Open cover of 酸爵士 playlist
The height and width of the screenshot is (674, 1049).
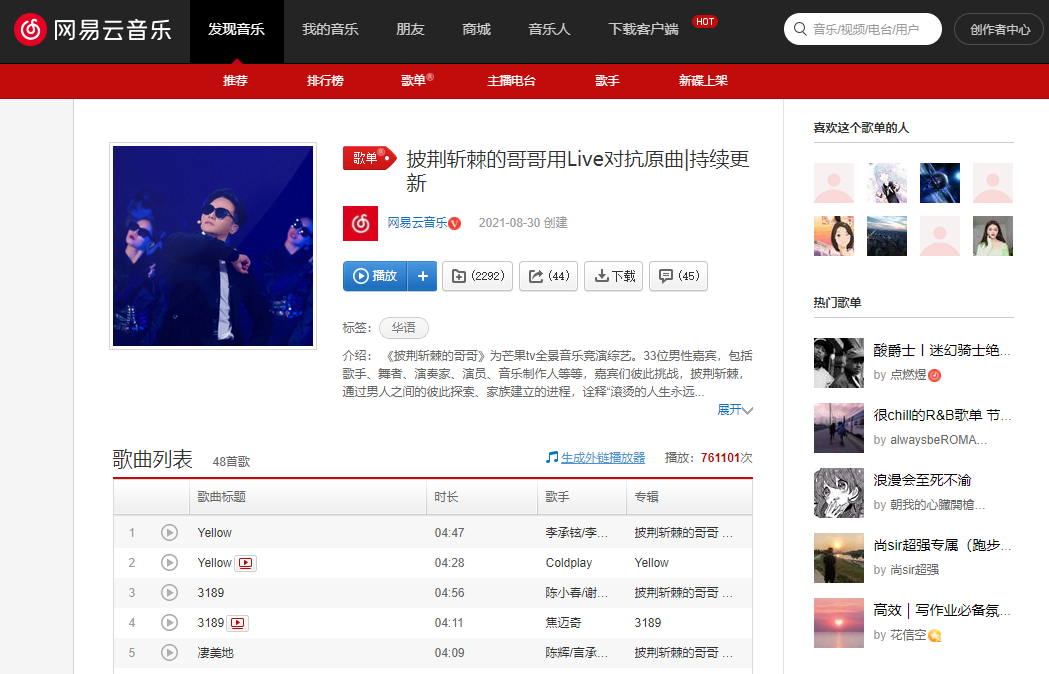pos(839,363)
